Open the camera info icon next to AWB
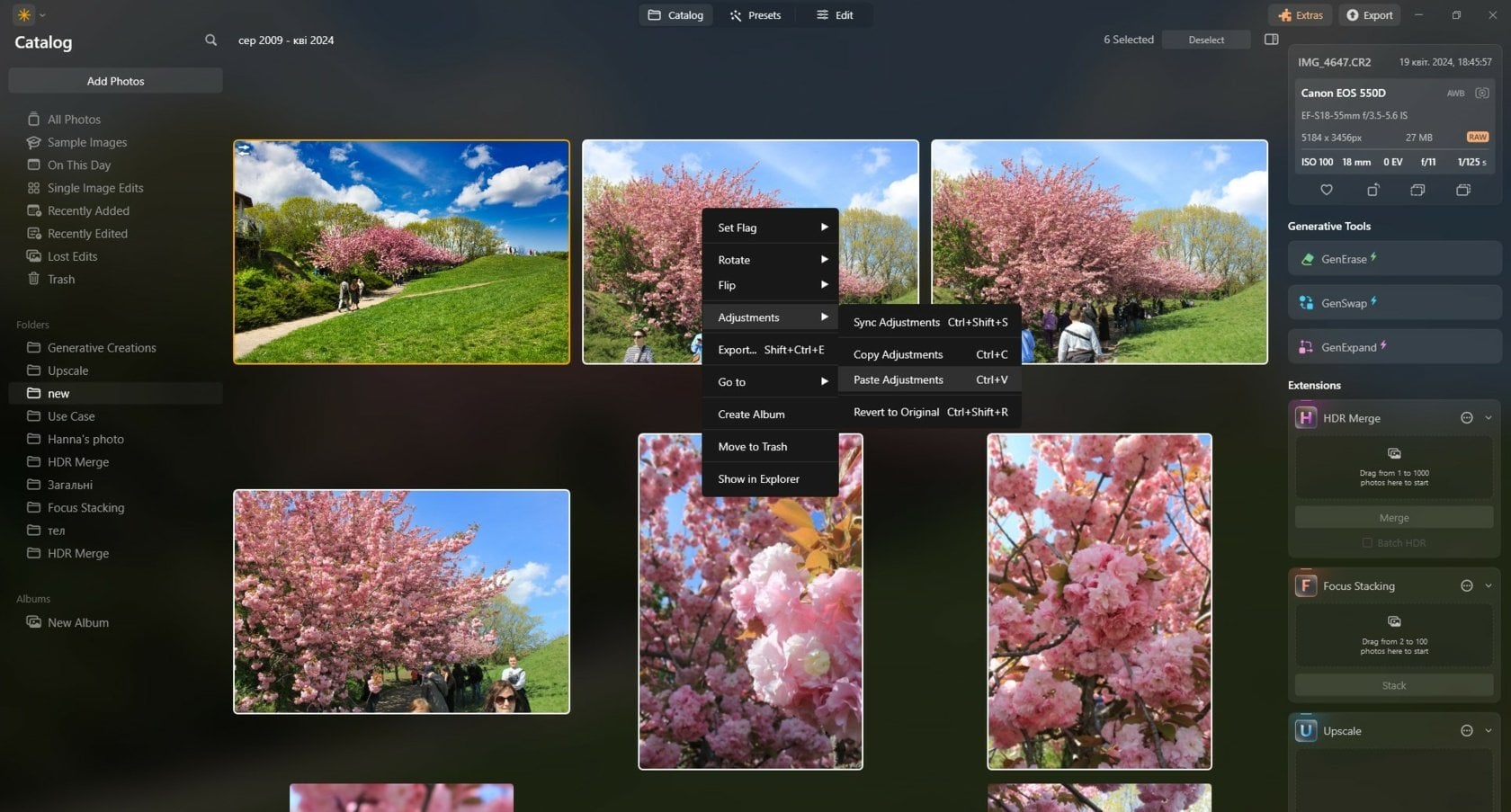The height and width of the screenshot is (812, 1511). pyautogui.click(x=1481, y=93)
